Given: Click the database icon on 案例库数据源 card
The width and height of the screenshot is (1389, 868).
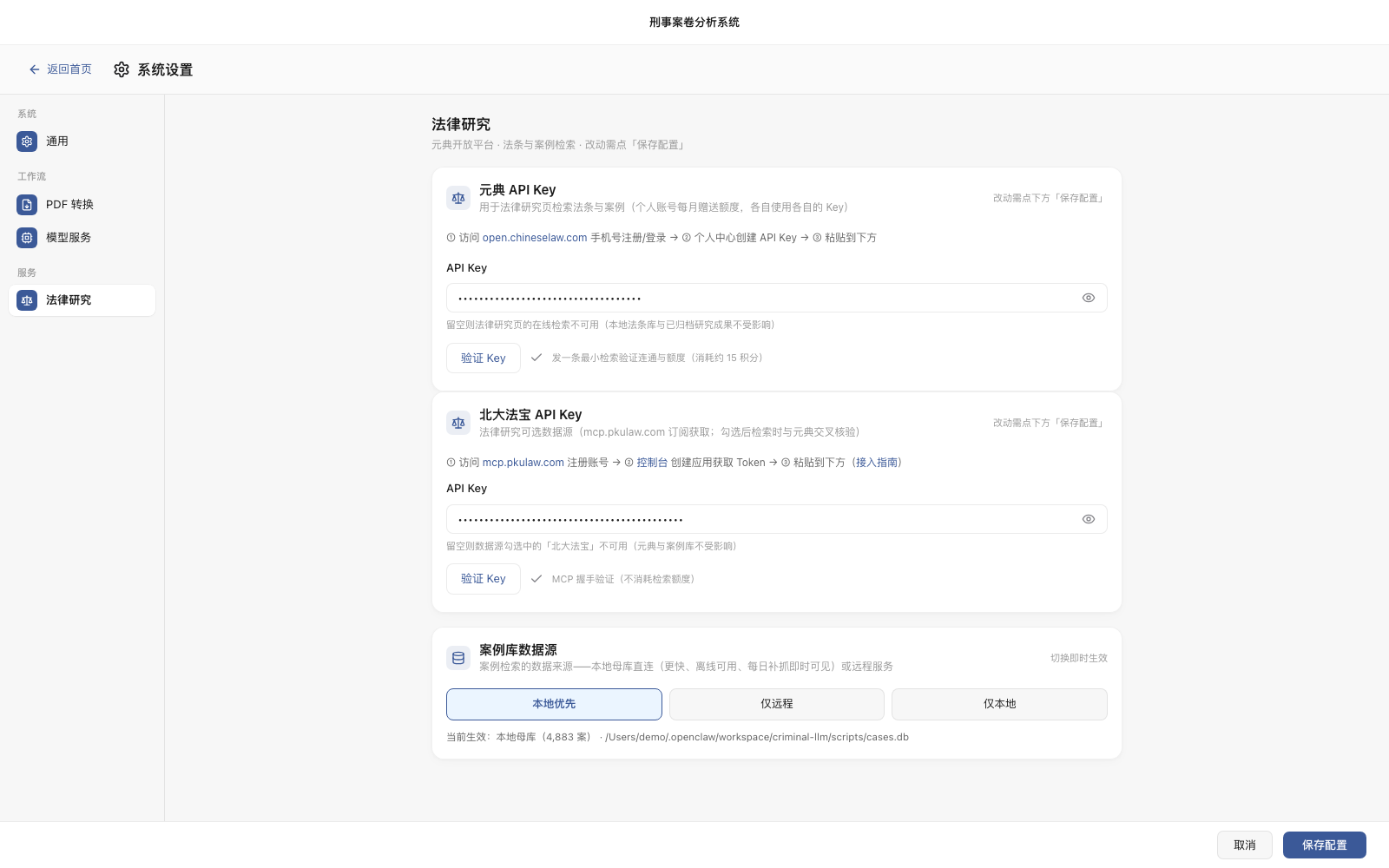Looking at the screenshot, I should [458, 658].
